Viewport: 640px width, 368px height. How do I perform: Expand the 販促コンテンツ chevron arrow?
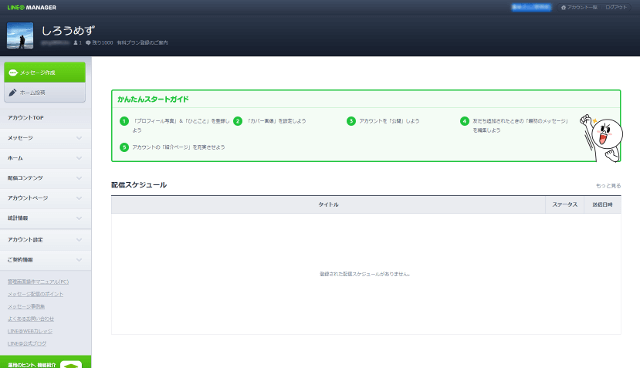pyautogui.click(x=79, y=178)
